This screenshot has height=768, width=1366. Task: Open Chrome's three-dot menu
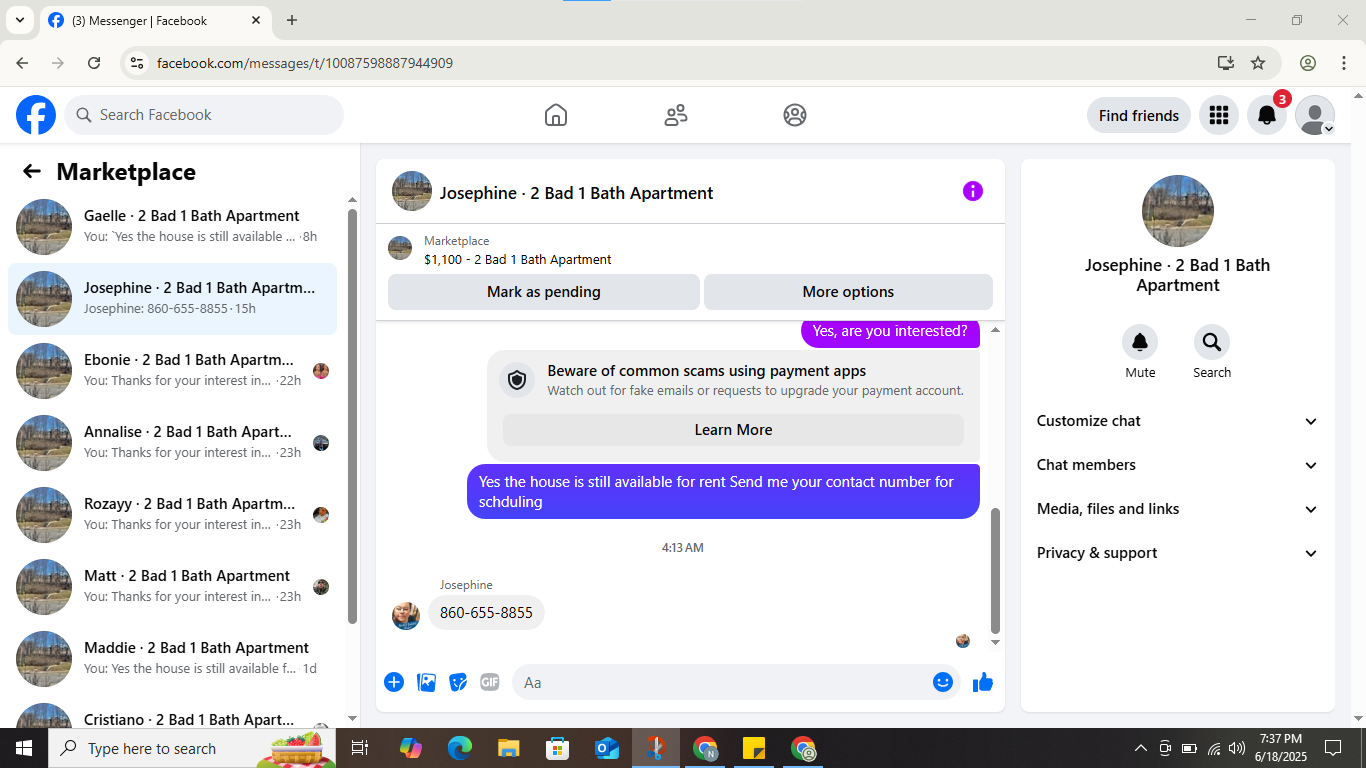pyautogui.click(x=1344, y=63)
